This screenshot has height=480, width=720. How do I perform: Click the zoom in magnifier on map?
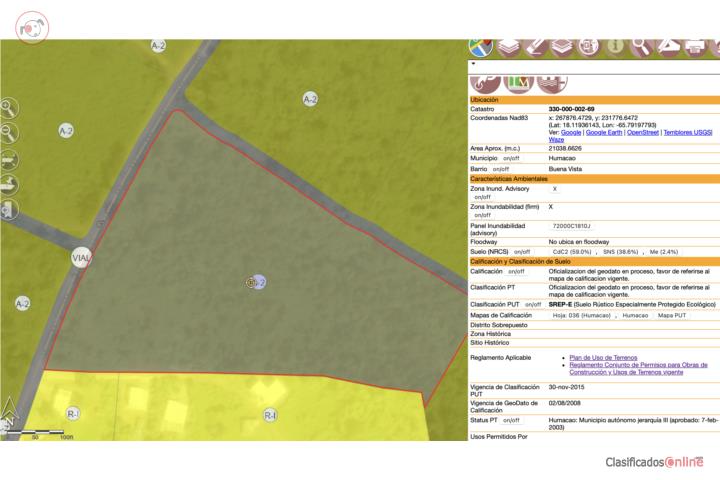coord(9,108)
